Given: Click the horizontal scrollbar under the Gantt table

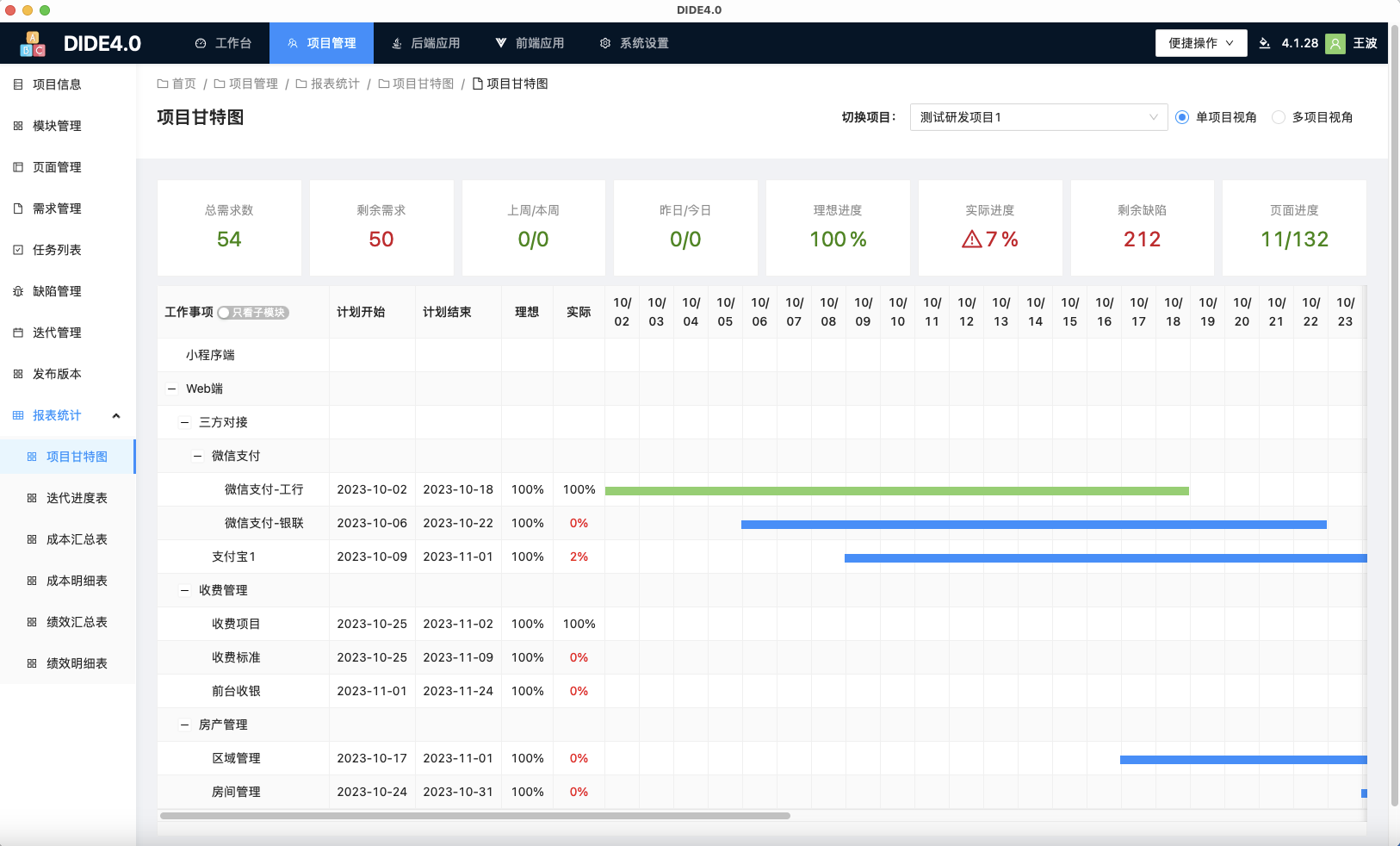Looking at the screenshot, I should pos(475,816).
